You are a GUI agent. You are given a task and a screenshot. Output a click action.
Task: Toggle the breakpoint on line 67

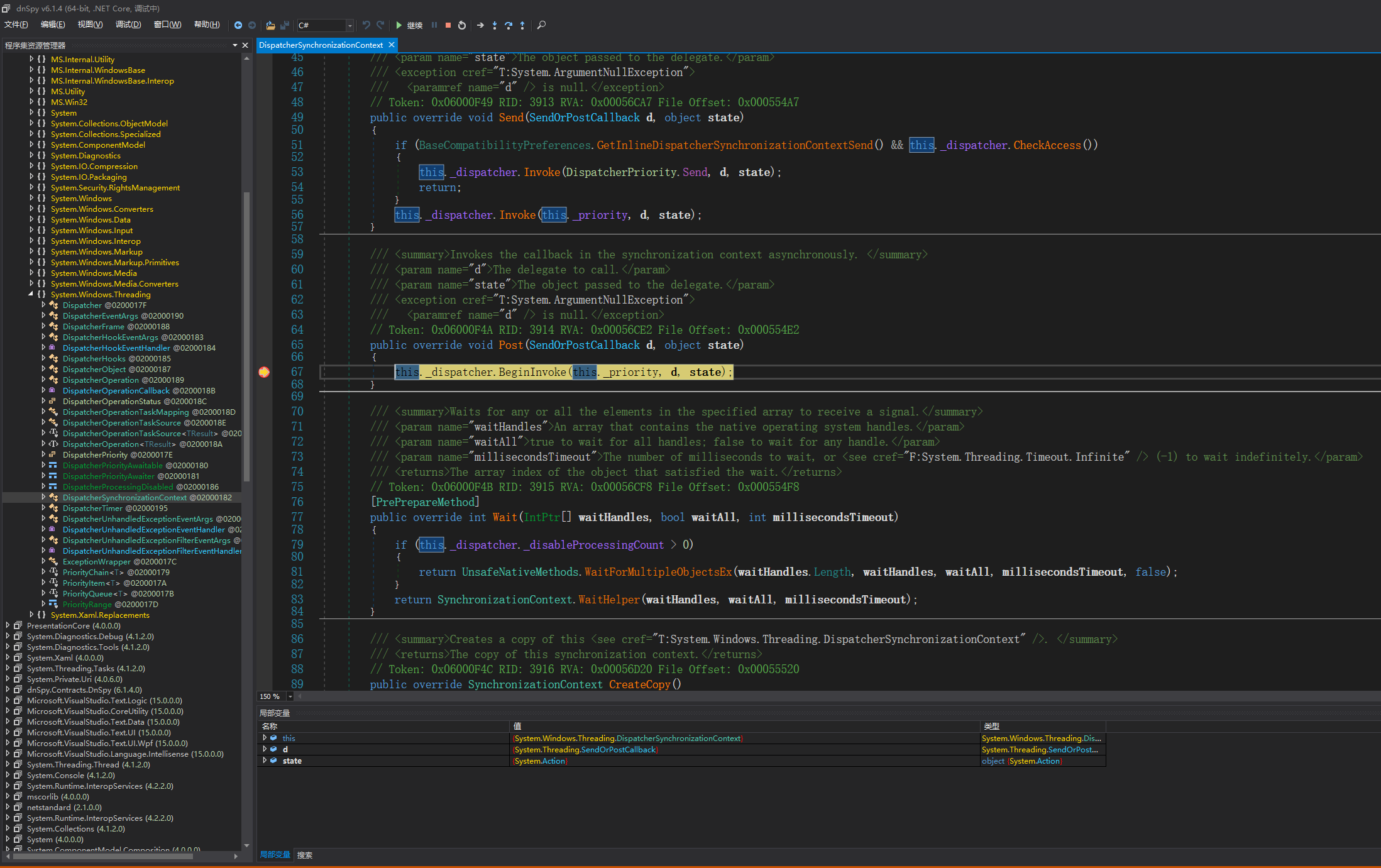click(264, 372)
